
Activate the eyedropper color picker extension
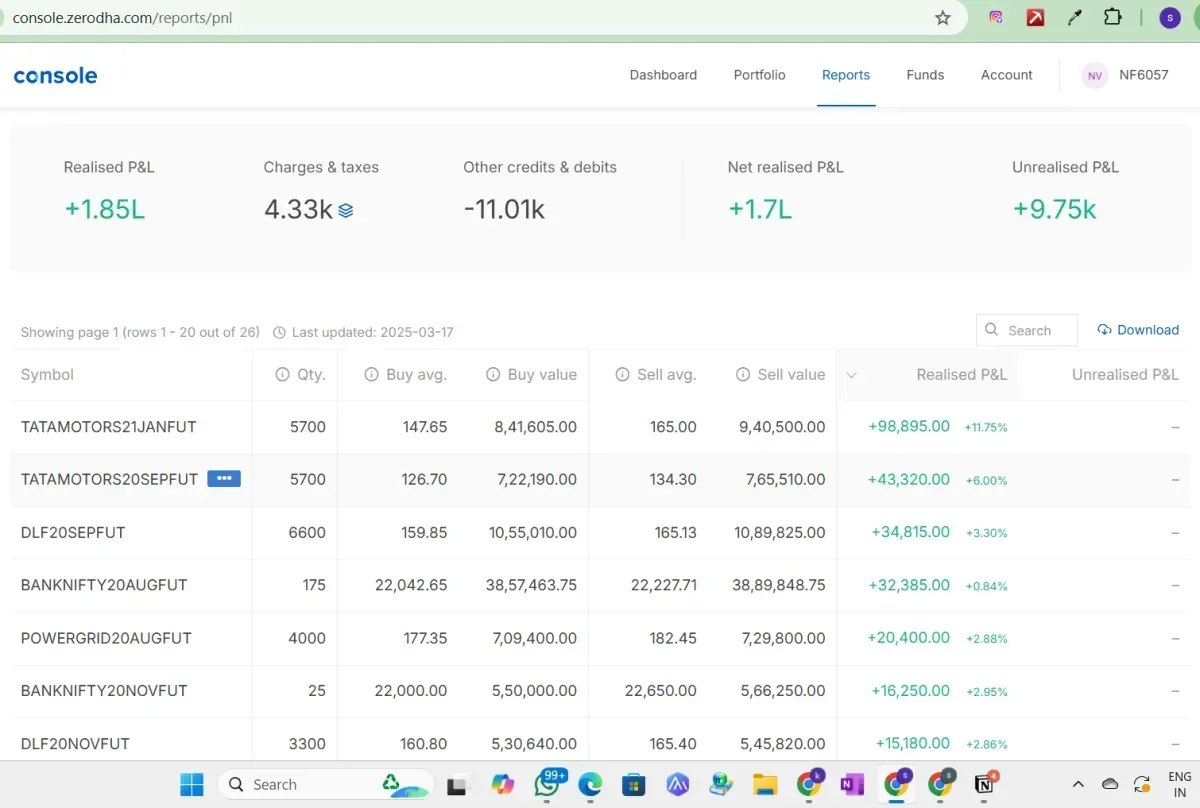1075,17
